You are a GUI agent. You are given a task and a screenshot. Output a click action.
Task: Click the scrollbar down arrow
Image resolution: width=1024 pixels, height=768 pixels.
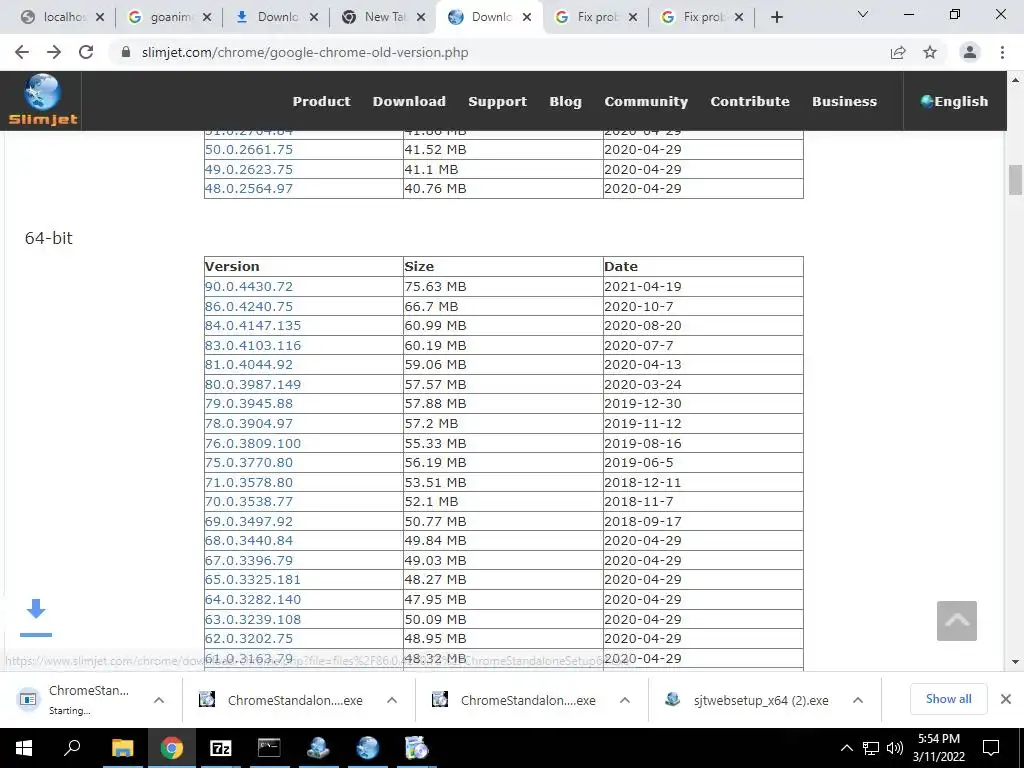(1015, 662)
